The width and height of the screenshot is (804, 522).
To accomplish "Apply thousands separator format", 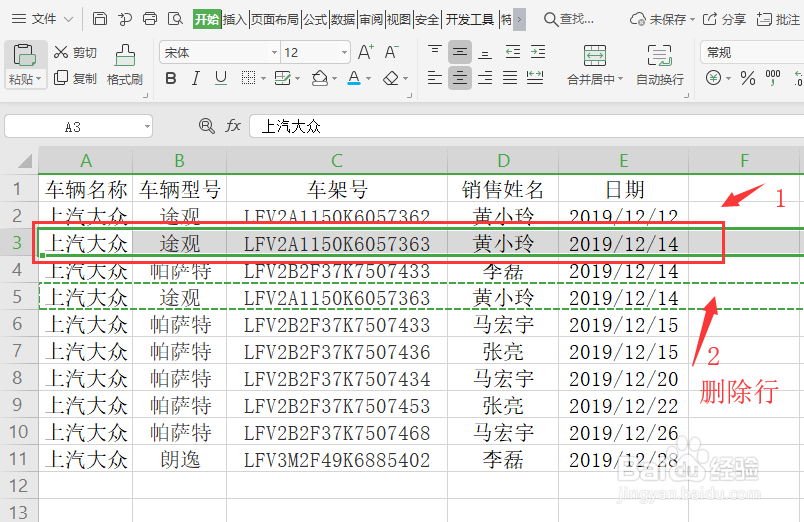I will [773, 78].
